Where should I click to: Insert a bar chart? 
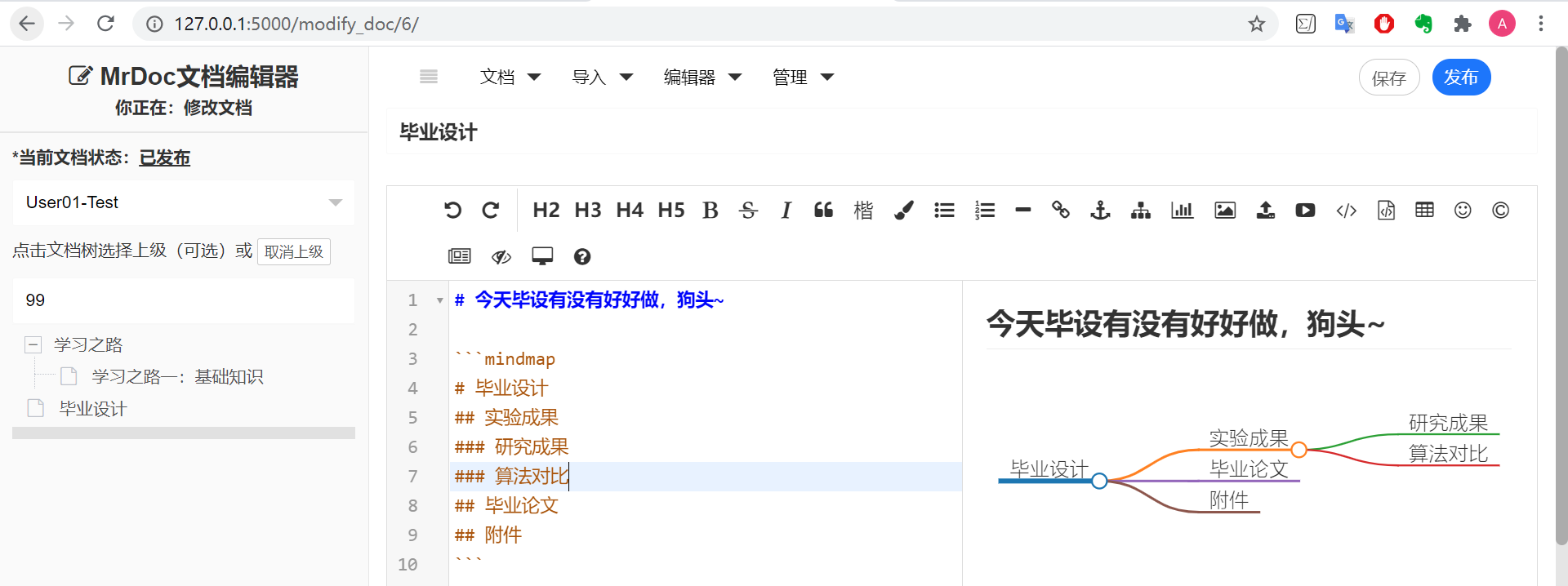1182,210
